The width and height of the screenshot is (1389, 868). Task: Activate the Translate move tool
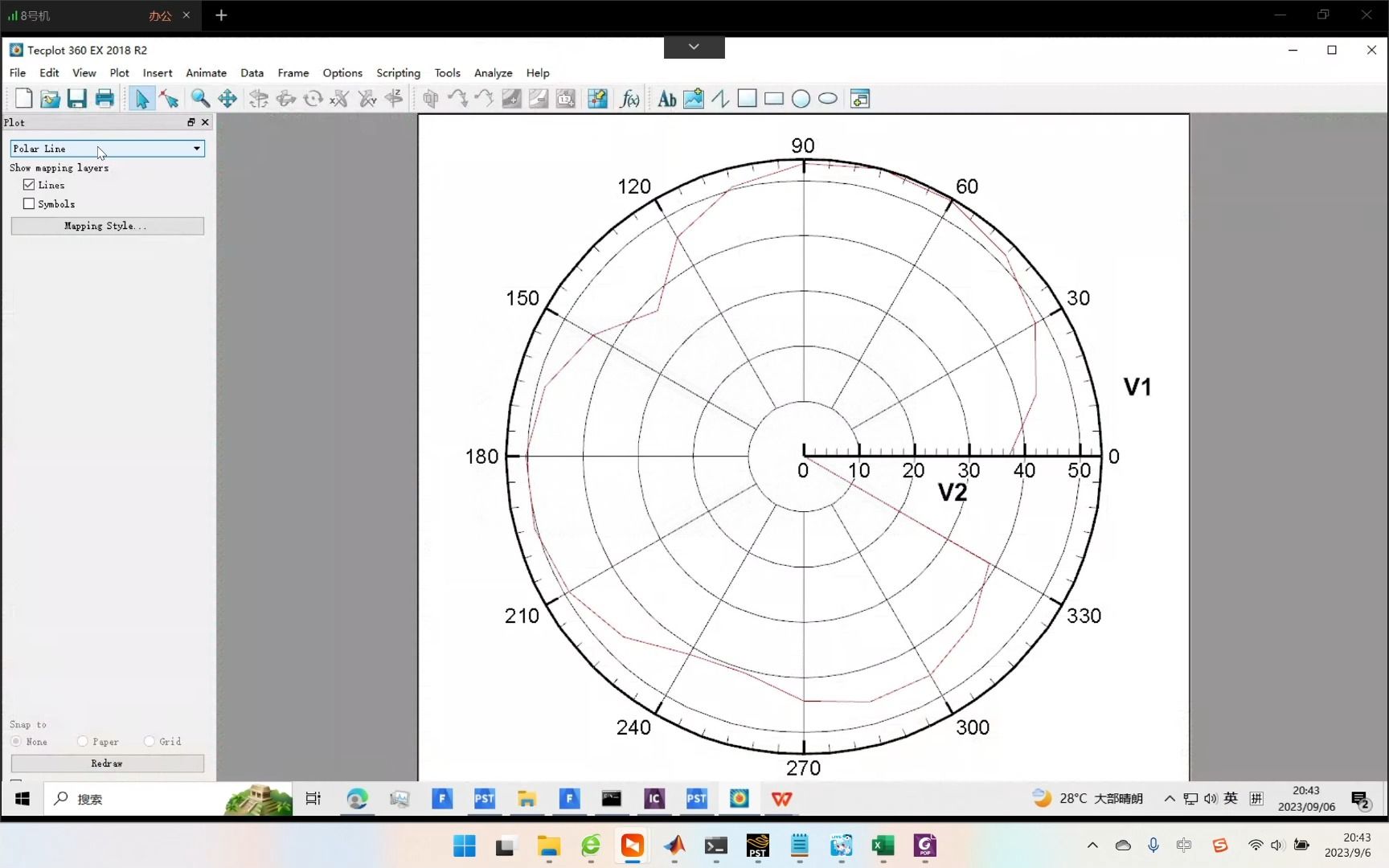[x=227, y=99]
